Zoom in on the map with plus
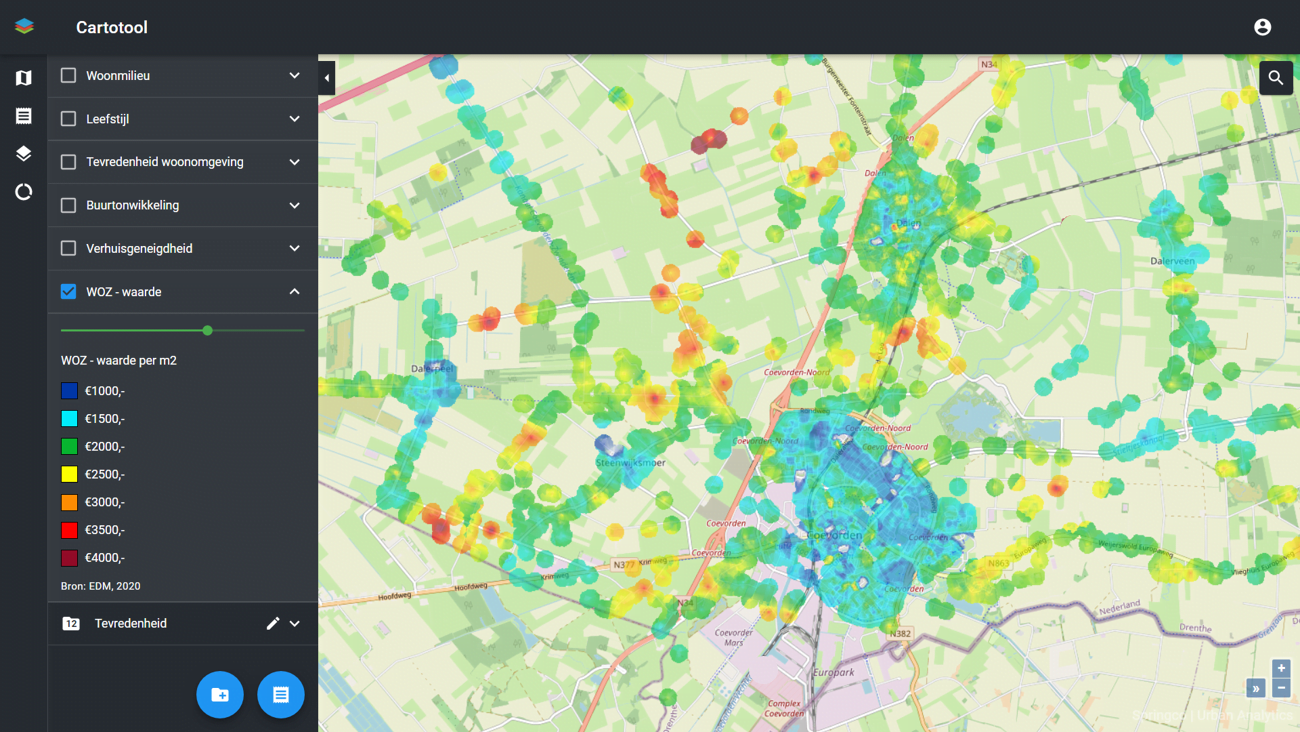The image size is (1300, 732). click(1281, 668)
